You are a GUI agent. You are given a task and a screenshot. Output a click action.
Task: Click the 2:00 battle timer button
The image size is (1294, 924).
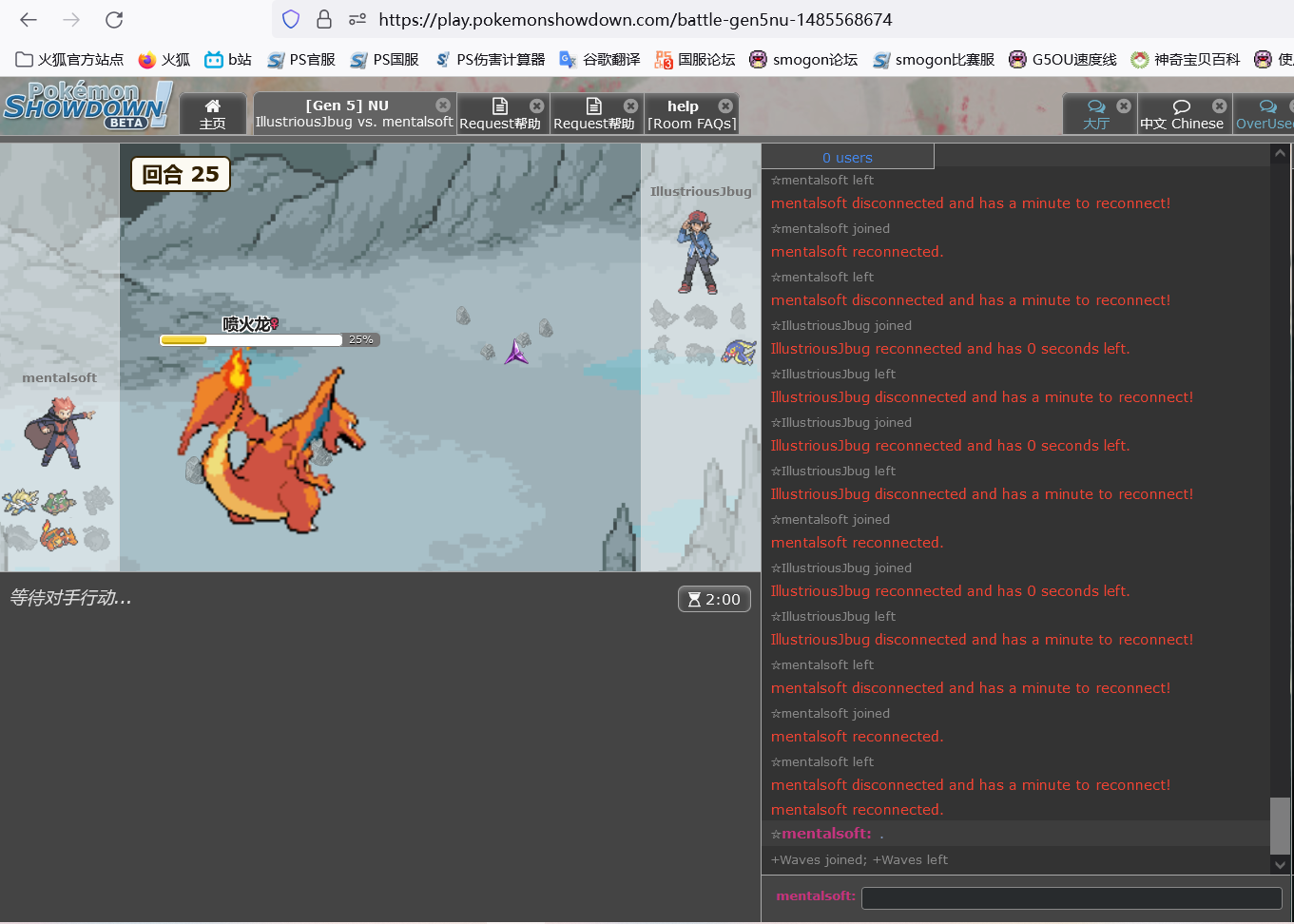click(x=714, y=599)
